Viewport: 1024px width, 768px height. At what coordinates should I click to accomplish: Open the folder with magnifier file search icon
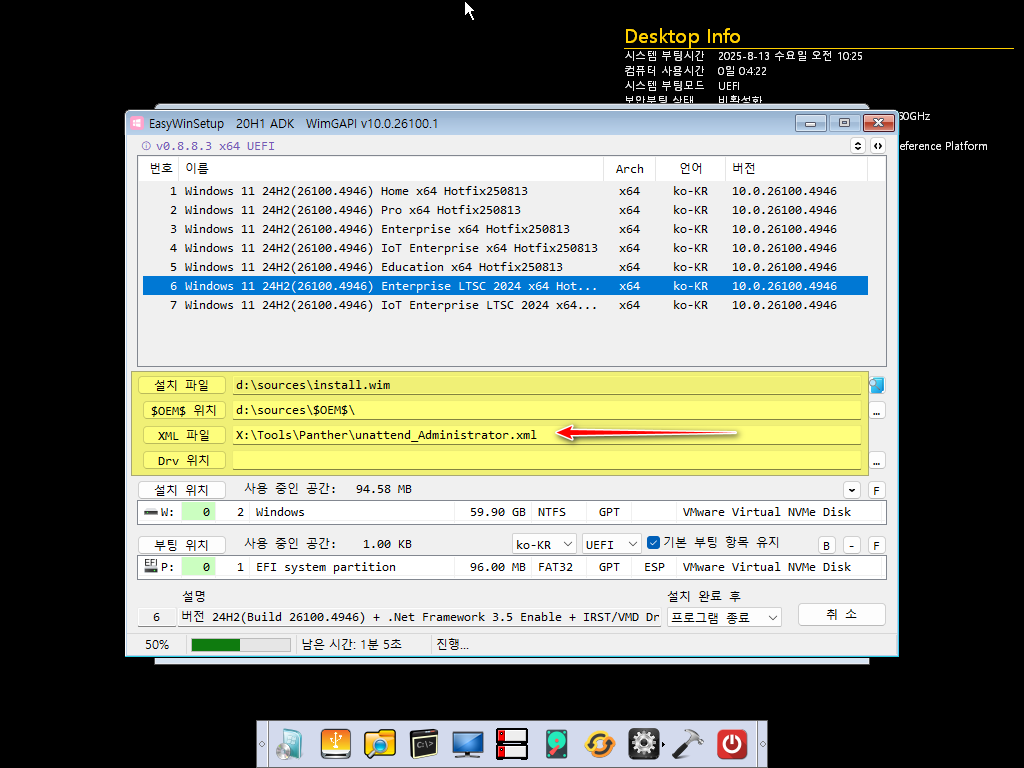(x=379, y=744)
